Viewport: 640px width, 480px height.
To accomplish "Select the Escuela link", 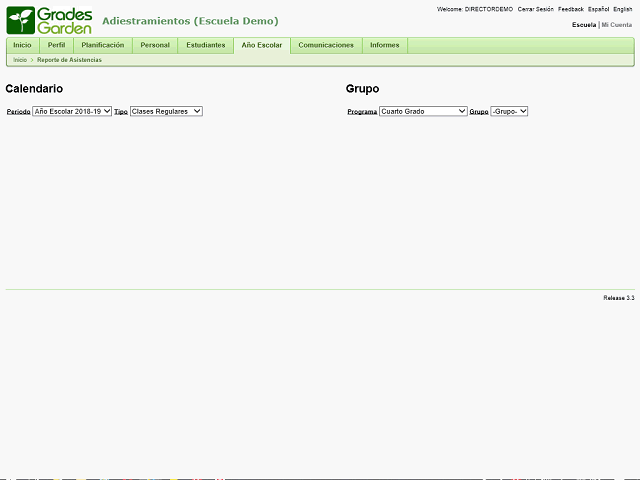I will coord(583,24).
